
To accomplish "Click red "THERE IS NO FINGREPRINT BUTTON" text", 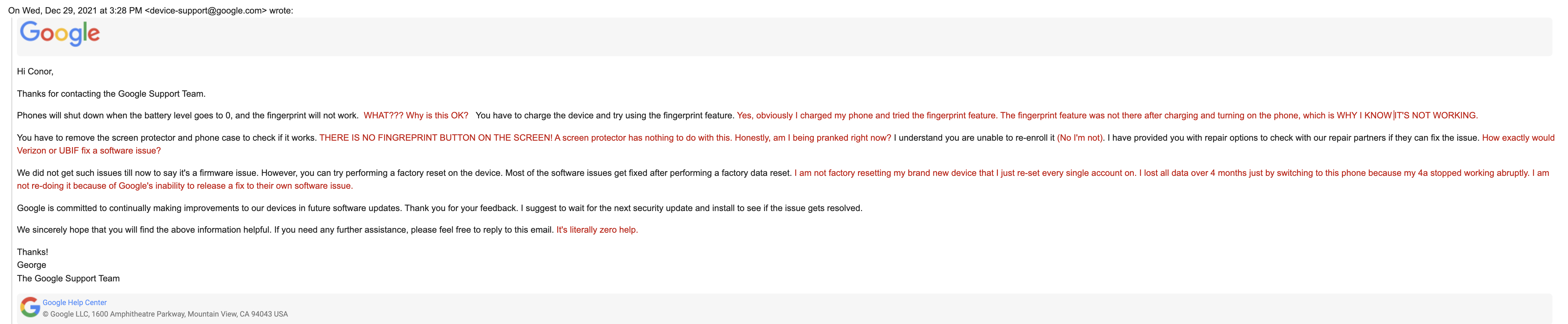I will 435,138.
